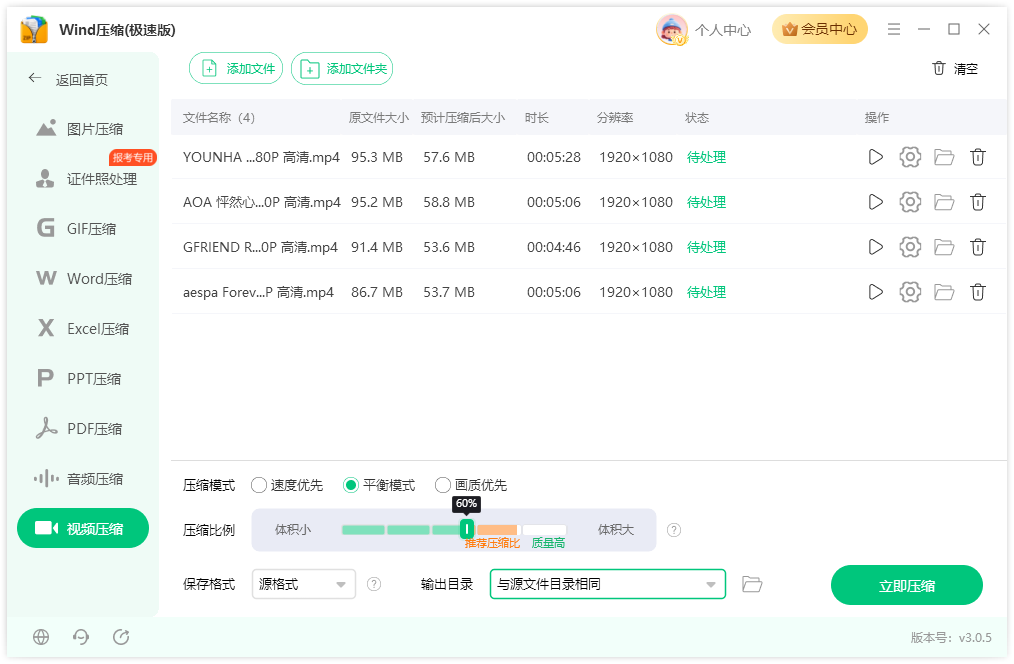The image size is (1014, 664).
Task: Open settings gear for aespa video
Action: pos(910,292)
